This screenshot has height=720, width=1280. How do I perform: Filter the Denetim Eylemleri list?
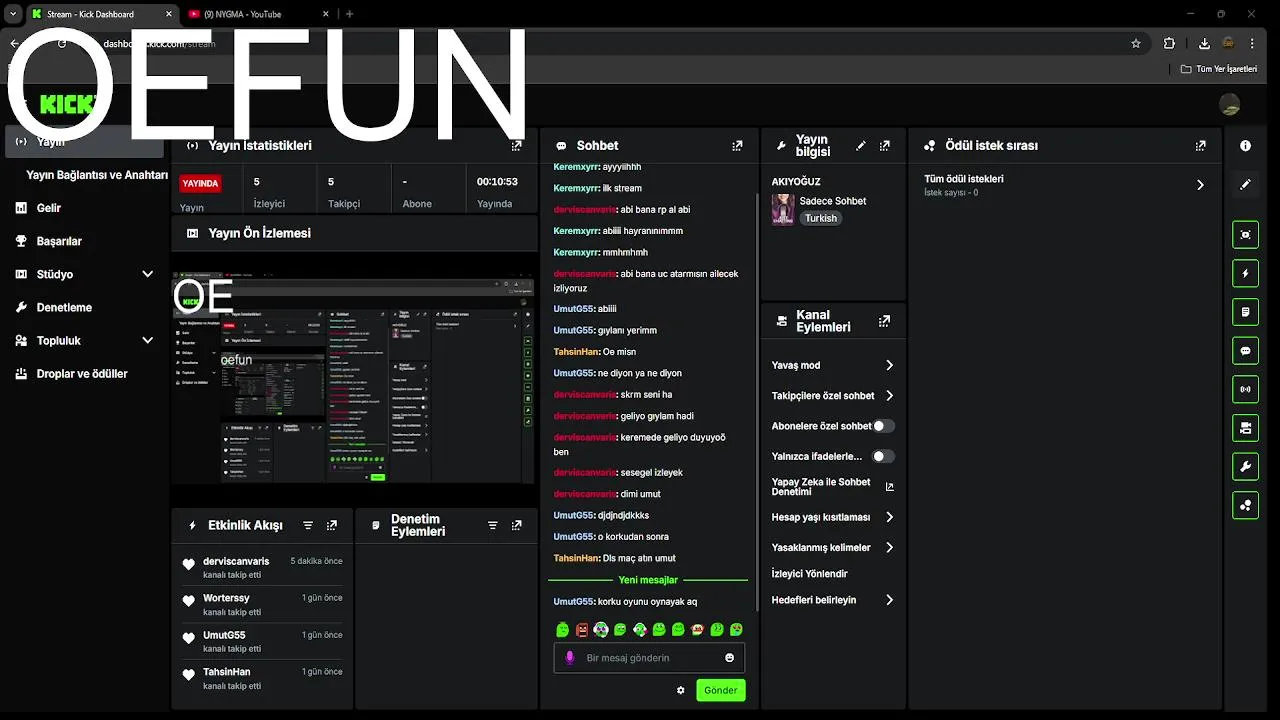pyautogui.click(x=492, y=525)
